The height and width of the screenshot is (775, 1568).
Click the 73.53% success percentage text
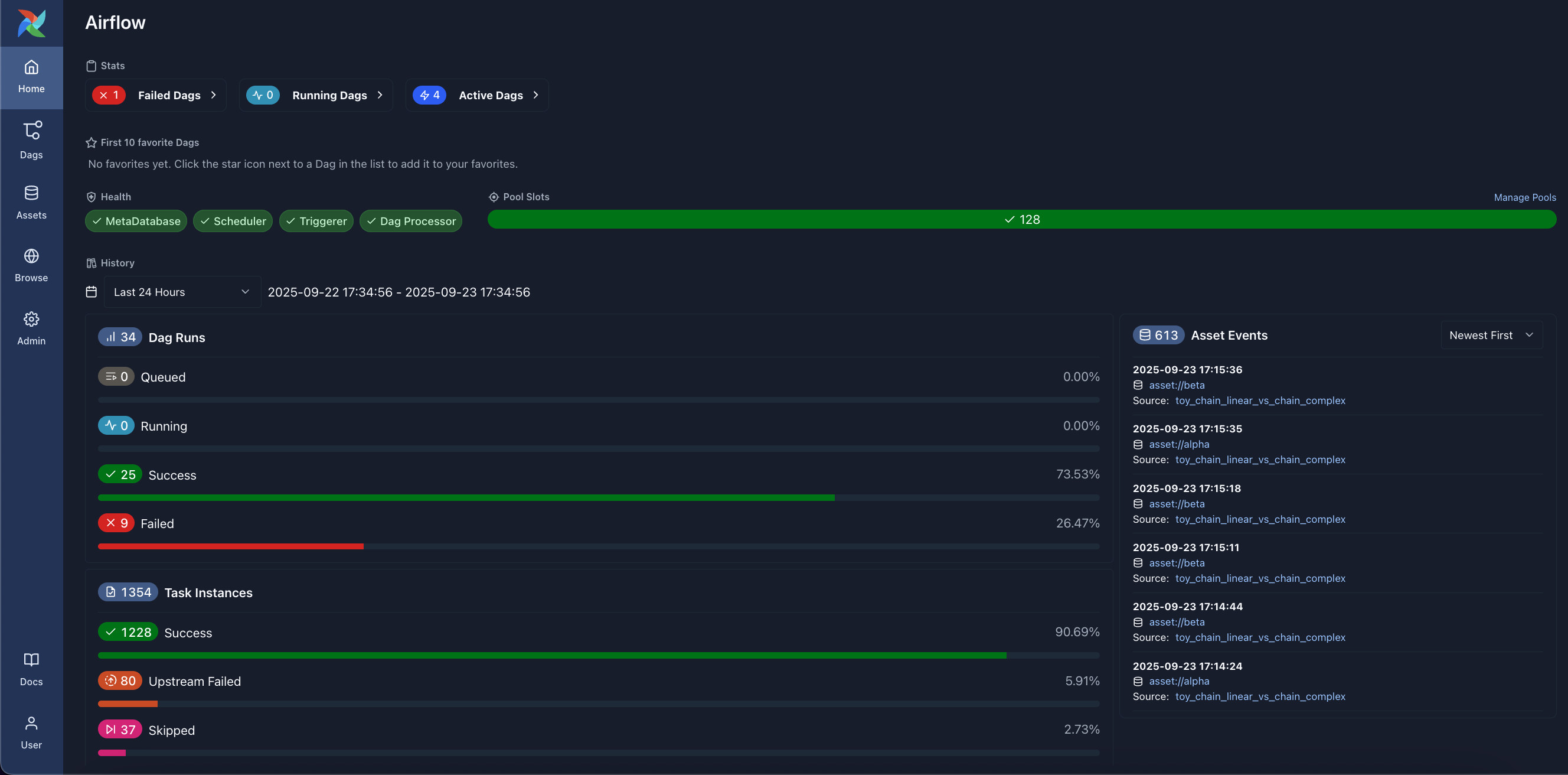pyautogui.click(x=1077, y=474)
